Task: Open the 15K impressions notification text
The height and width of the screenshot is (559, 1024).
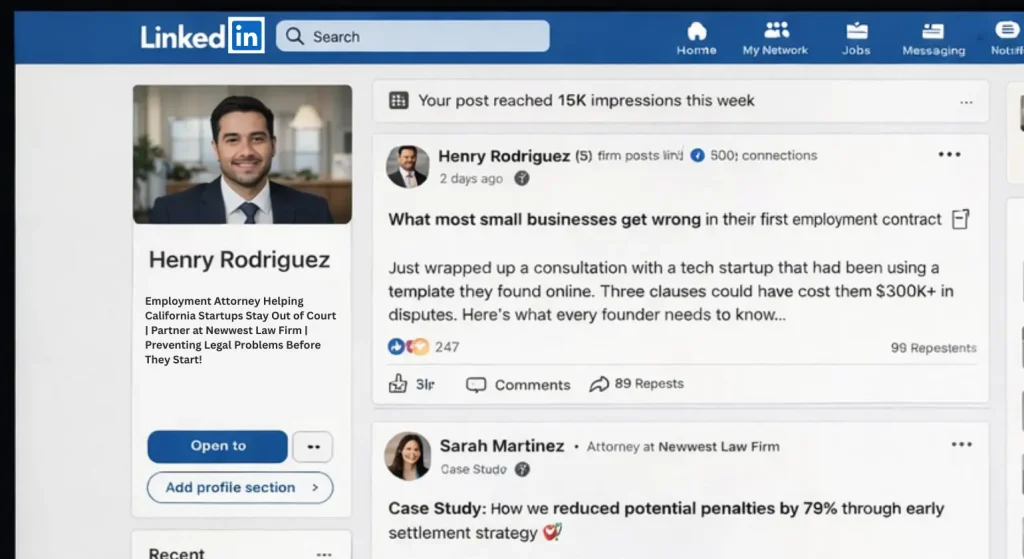Action: [x=586, y=101]
